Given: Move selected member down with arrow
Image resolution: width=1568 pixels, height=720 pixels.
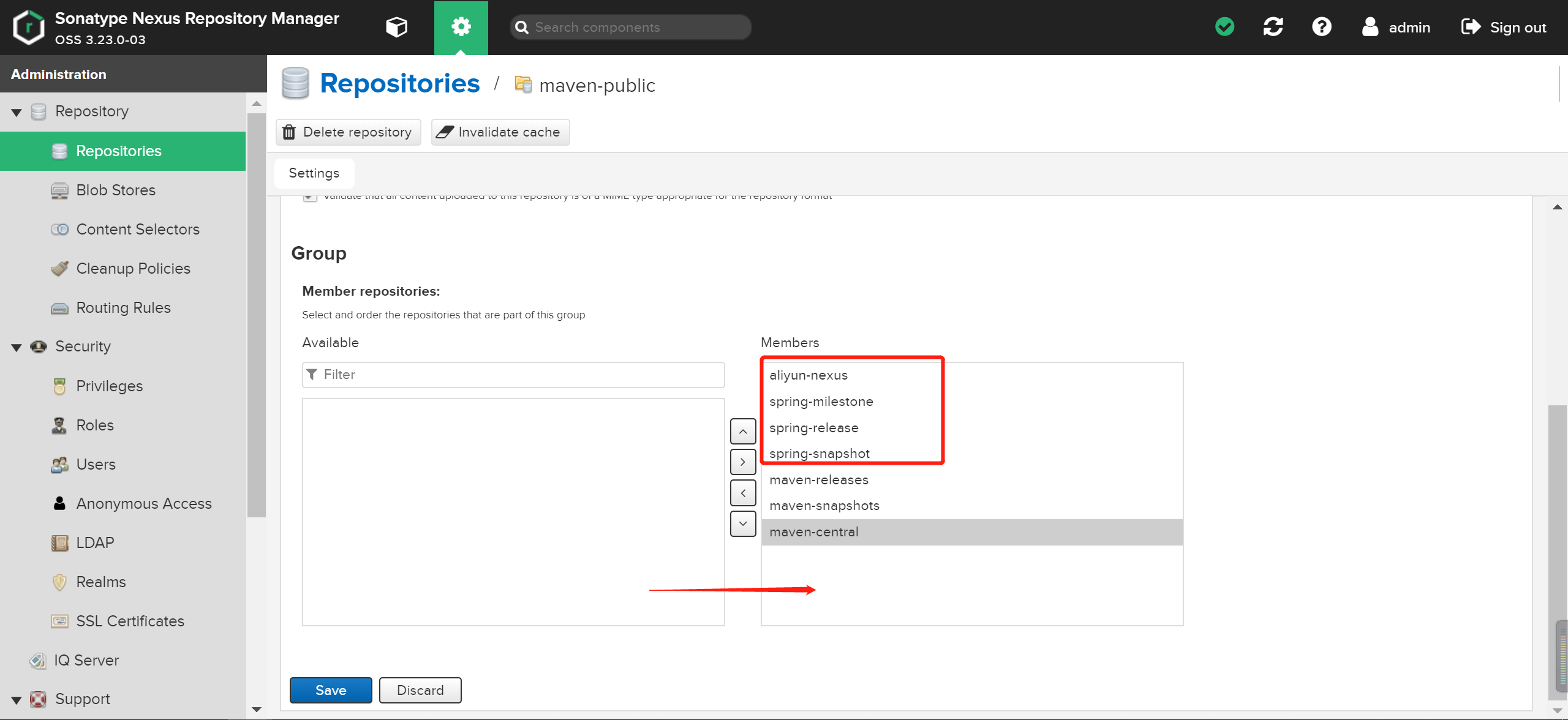Looking at the screenshot, I should pyautogui.click(x=742, y=523).
